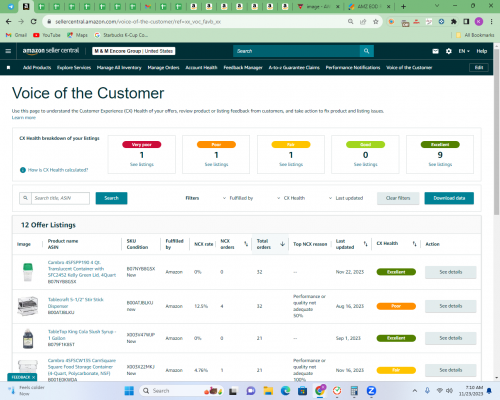Reload the page with refresh icon
500x400 pixels.
tap(33, 22)
